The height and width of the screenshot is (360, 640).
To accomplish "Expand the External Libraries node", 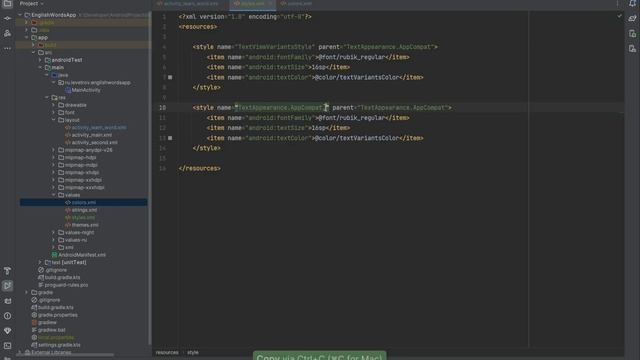I will point(20,352).
